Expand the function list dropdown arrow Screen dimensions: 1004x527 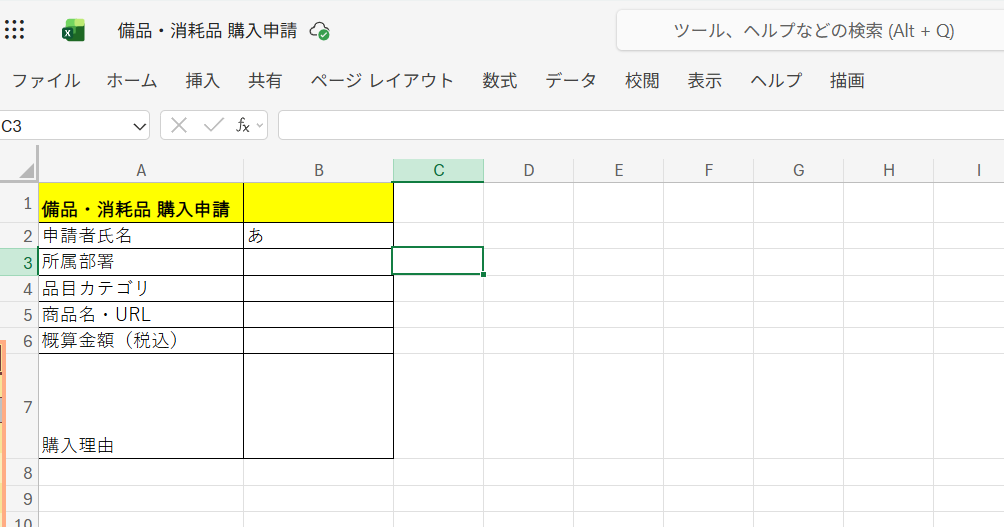click(x=260, y=125)
